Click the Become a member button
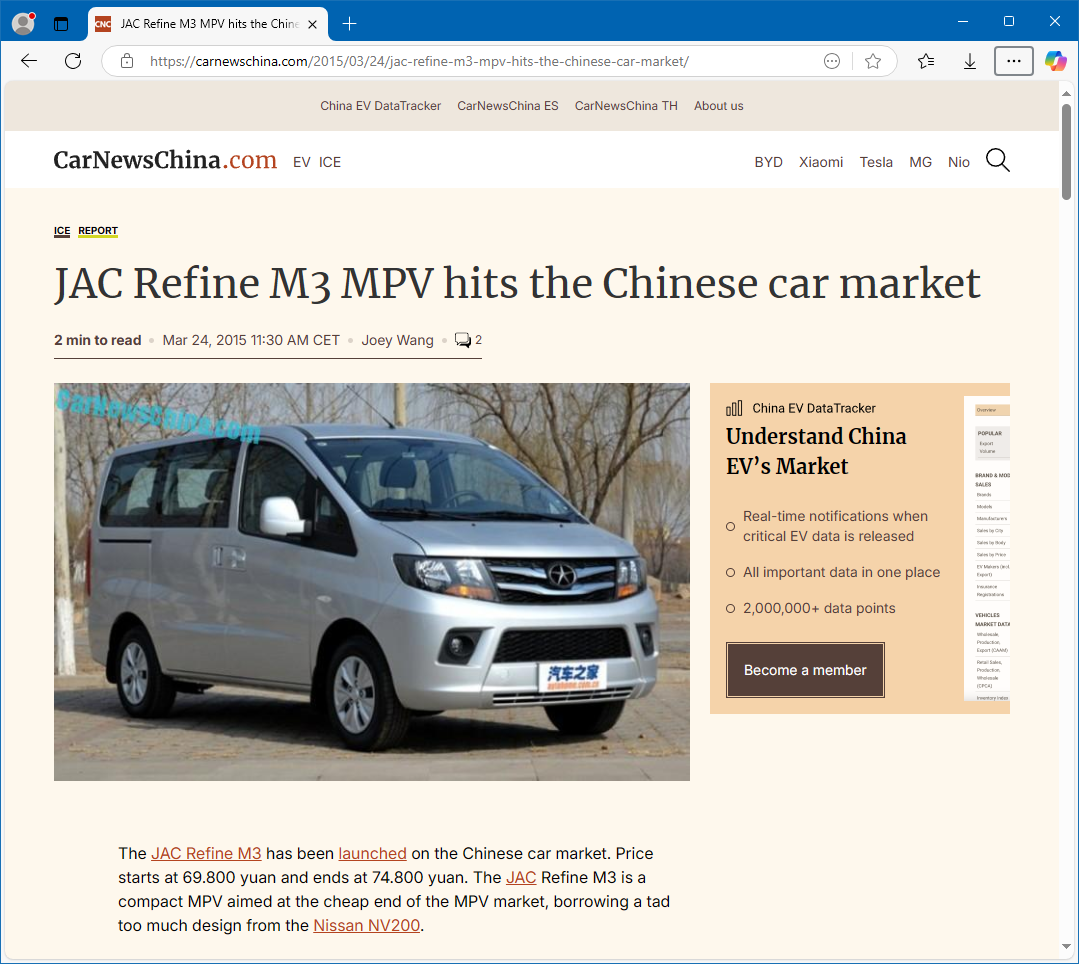 click(805, 670)
